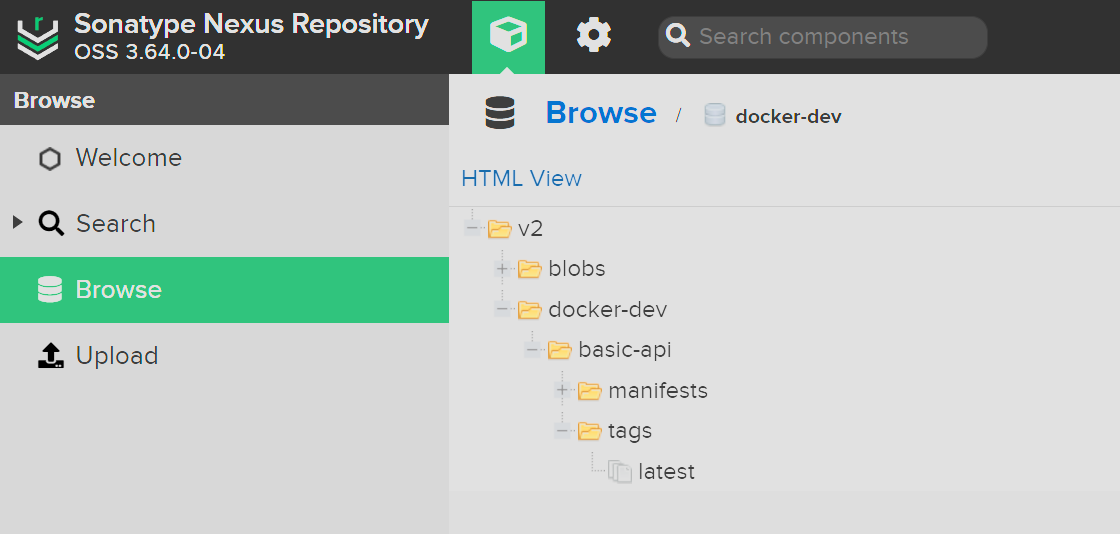Click the Browse database icon in sidebar
Viewport: 1120px width, 534px height.
[50, 290]
